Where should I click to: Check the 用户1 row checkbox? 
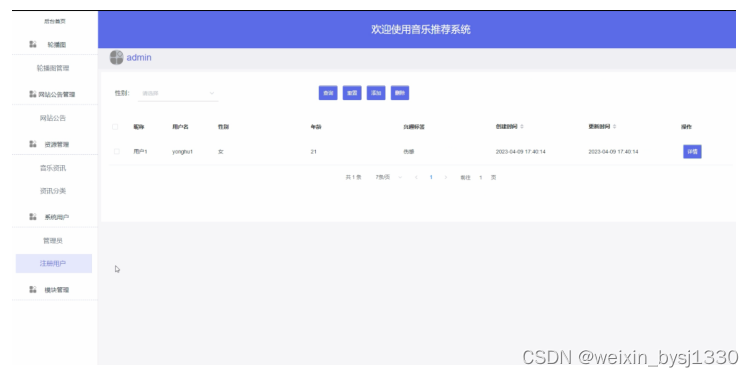click(116, 151)
